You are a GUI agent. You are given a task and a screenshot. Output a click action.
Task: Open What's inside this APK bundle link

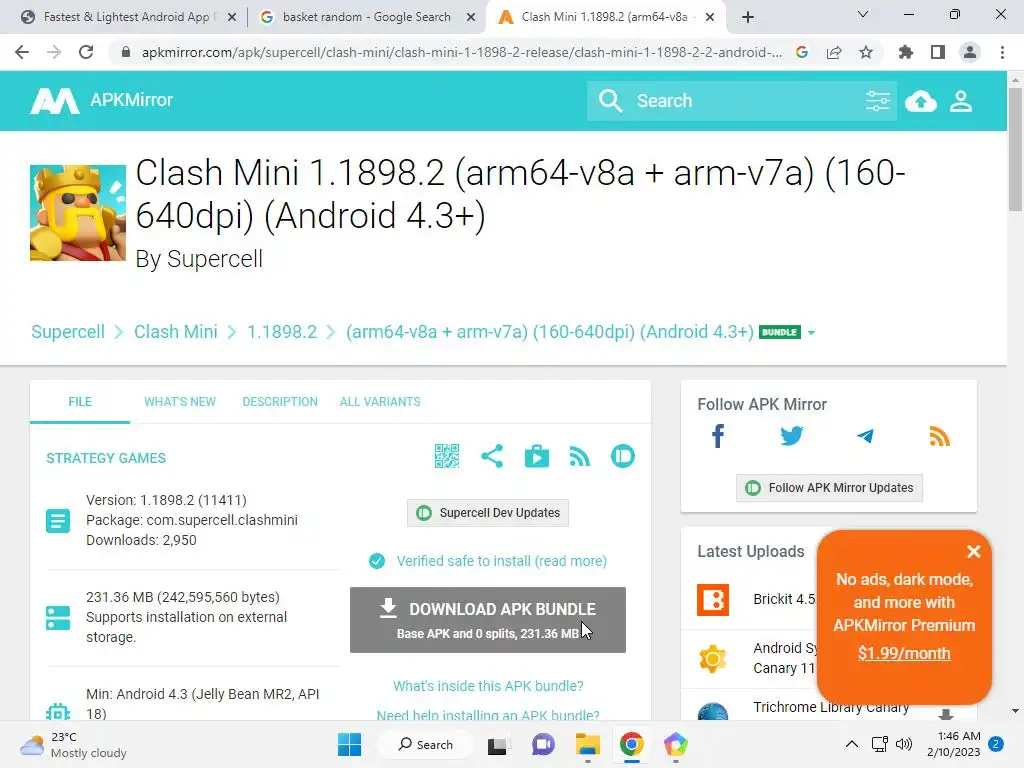click(x=488, y=686)
